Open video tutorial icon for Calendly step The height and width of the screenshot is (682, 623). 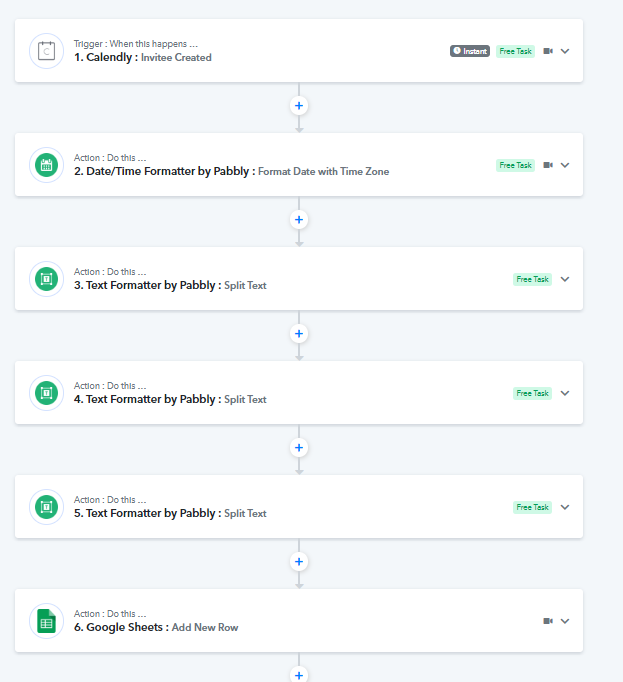(x=548, y=51)
